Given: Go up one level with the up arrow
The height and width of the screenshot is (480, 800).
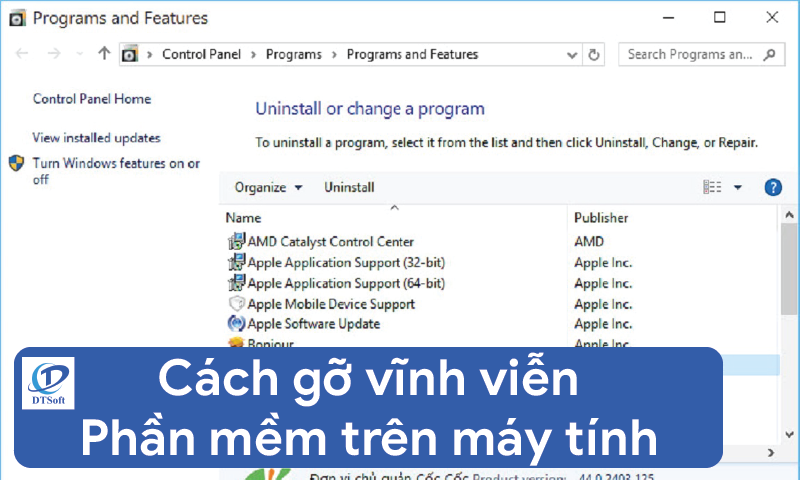Looking at the screenshot, I should [104, 54].
